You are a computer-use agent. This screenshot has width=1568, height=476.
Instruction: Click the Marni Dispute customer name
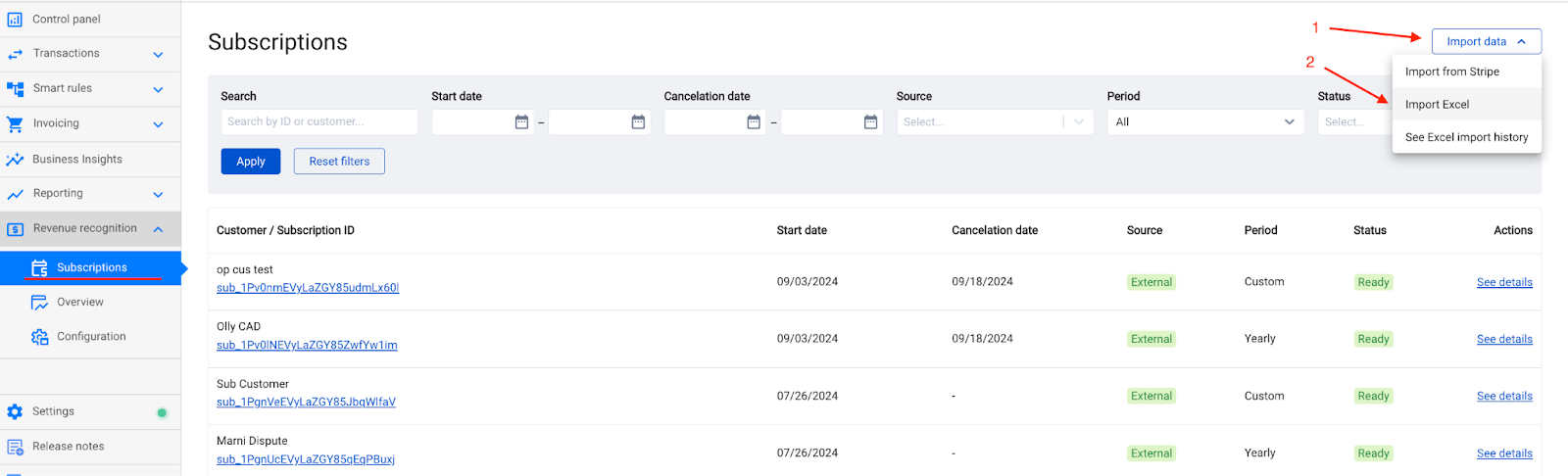(252, 442)
